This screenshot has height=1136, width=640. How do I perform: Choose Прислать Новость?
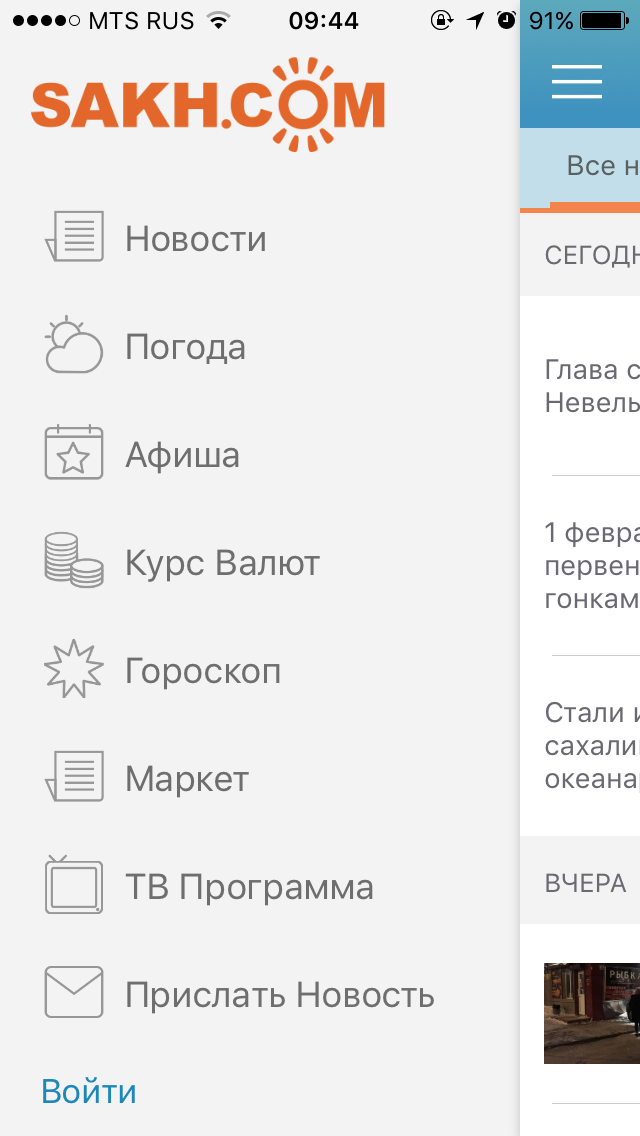[280, 995]
